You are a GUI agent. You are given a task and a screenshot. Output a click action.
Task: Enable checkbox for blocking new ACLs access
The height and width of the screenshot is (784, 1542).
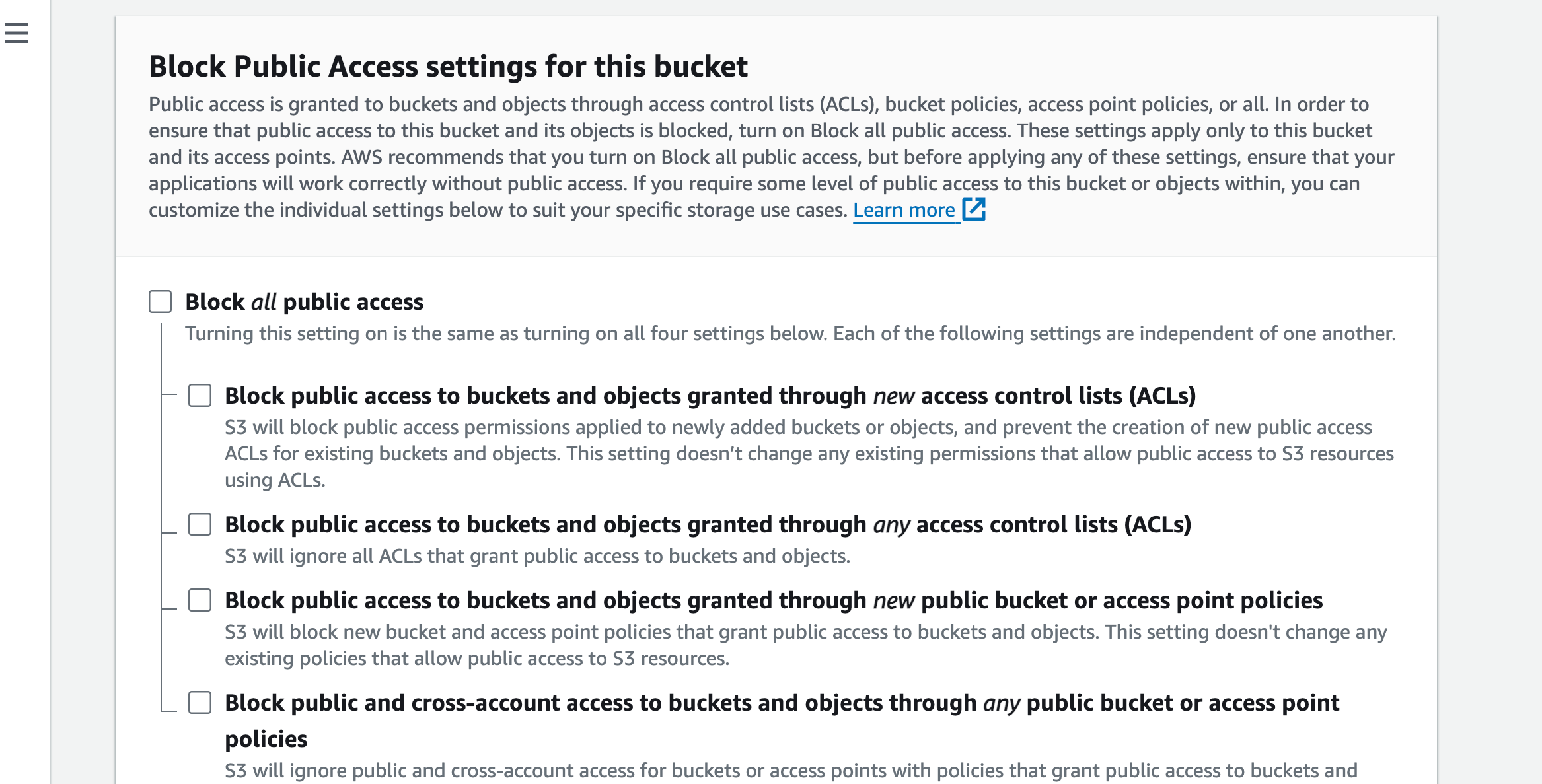click(x=200, y=395)
